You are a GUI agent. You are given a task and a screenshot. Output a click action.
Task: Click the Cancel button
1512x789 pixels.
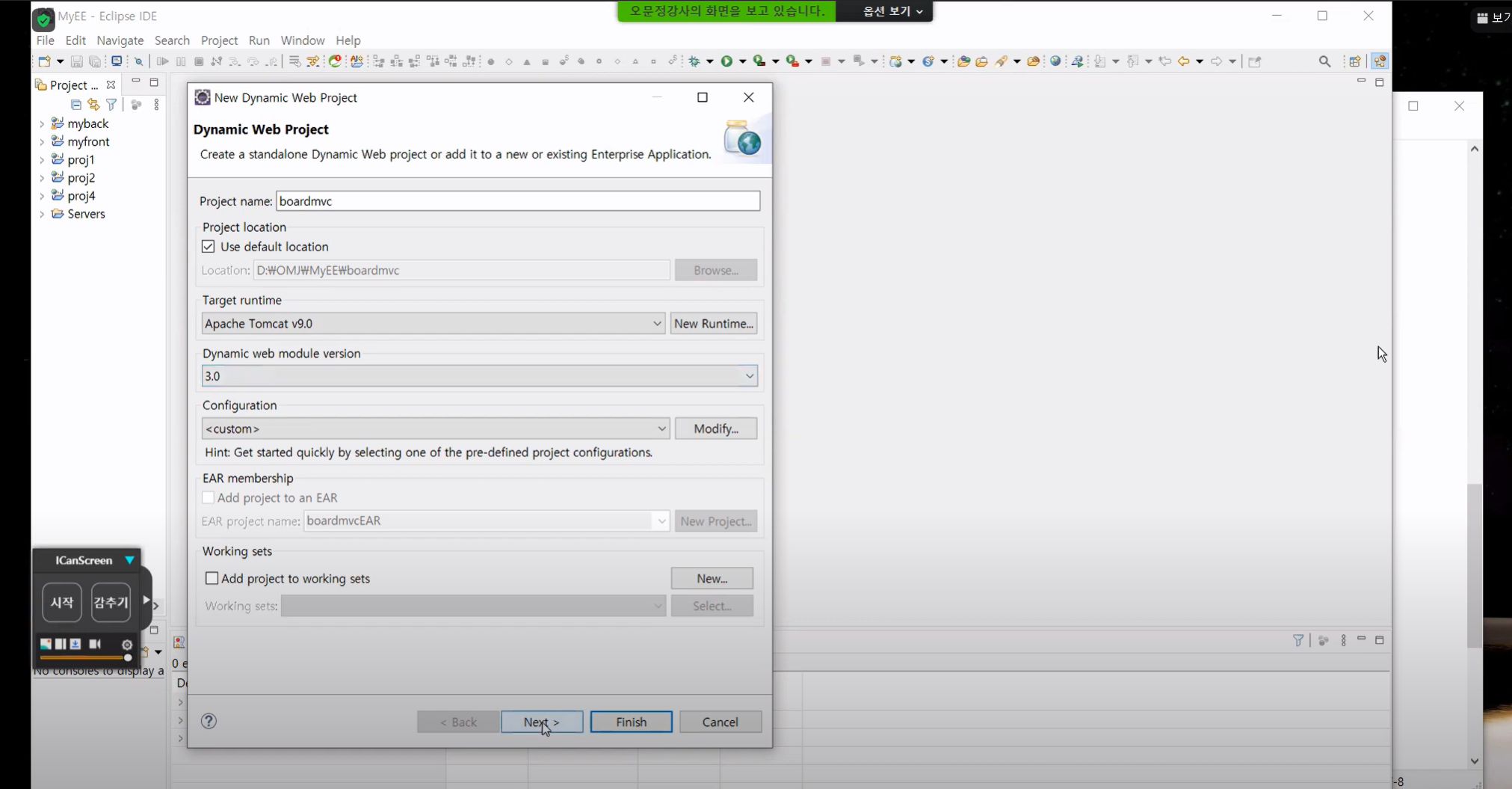[x=720, y=722]
